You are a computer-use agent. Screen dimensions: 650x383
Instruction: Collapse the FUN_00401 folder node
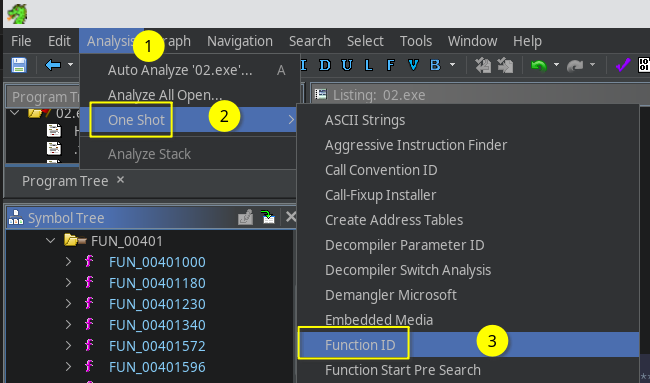pos(51,240)
